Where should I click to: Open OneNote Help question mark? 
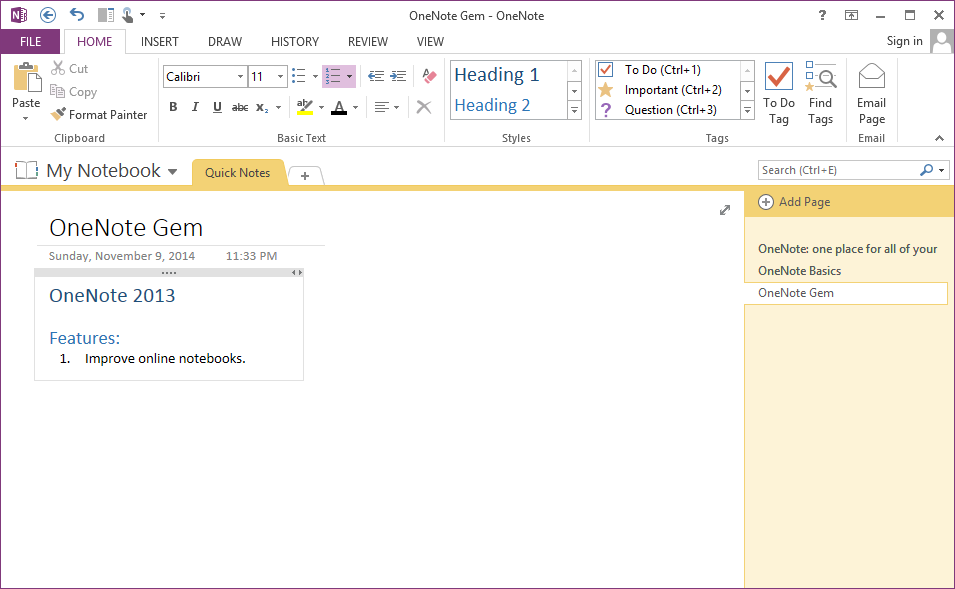pyautogui.click(x=822, y=15)
